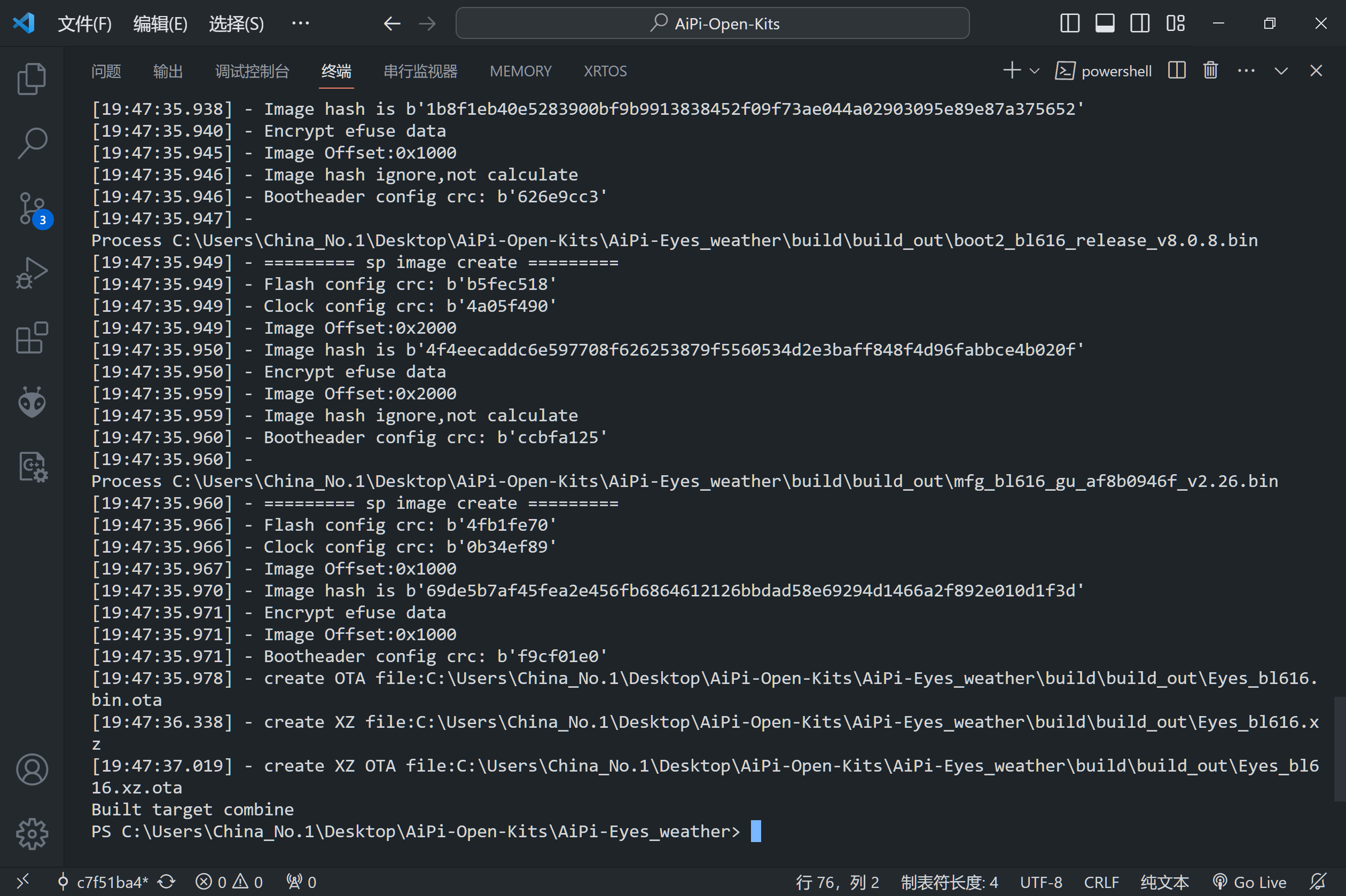The image size is (1346, 896).
Task: Open the 编辑(E) menu
Action: point(160,24)
